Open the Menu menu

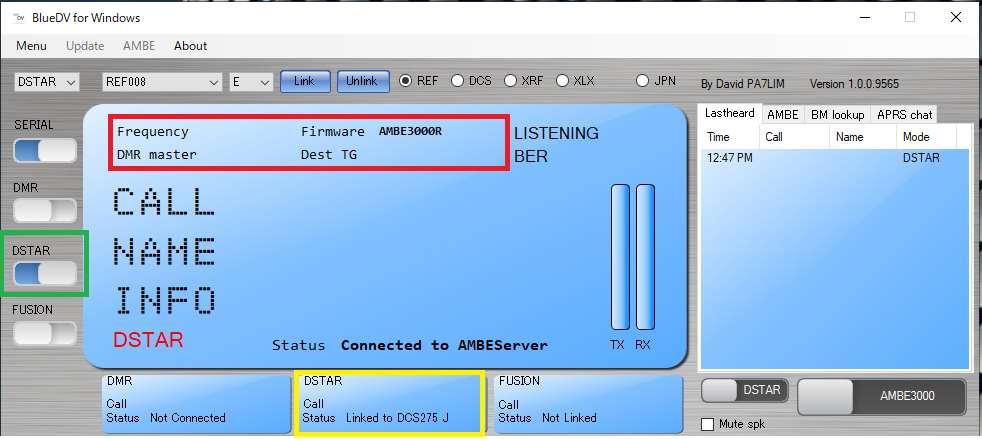click(31, 45)
